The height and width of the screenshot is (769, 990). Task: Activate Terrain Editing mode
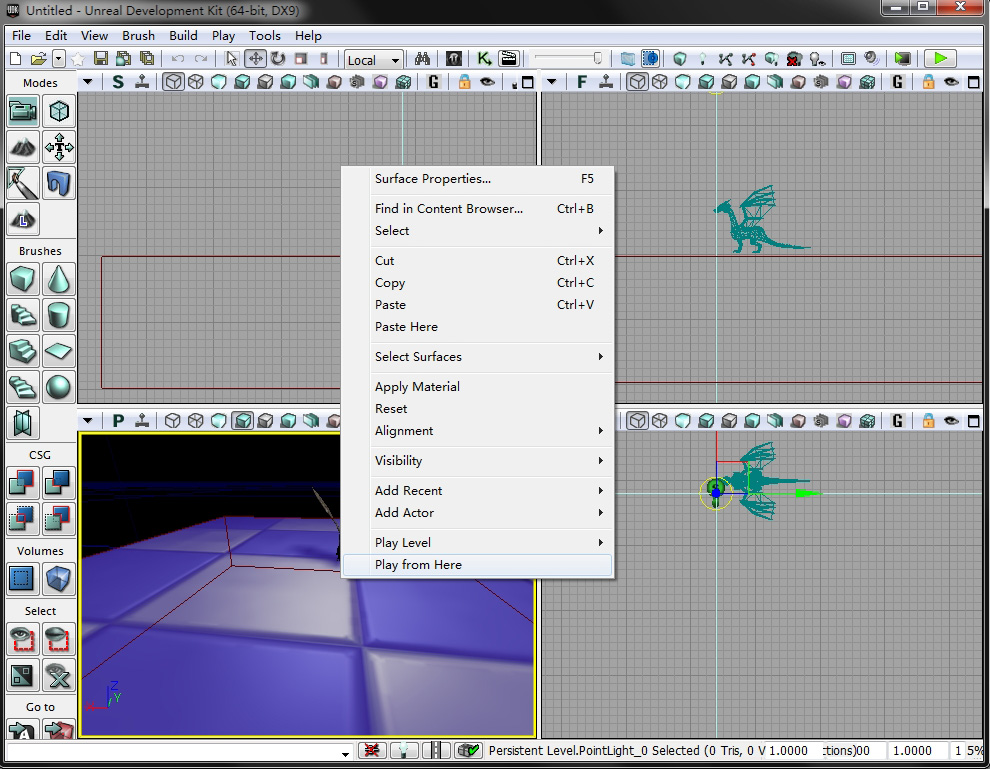tap(23, 147)
